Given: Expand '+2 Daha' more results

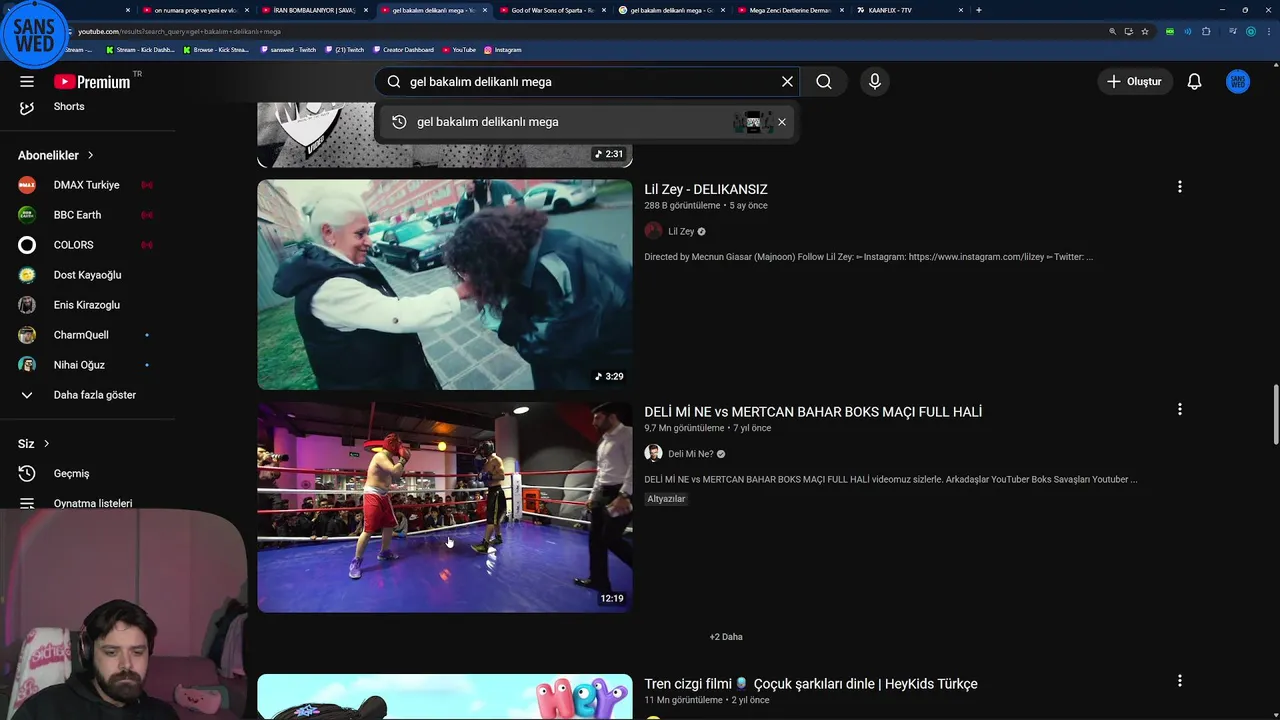Looking at the screenshot, I should click(726, 637).
